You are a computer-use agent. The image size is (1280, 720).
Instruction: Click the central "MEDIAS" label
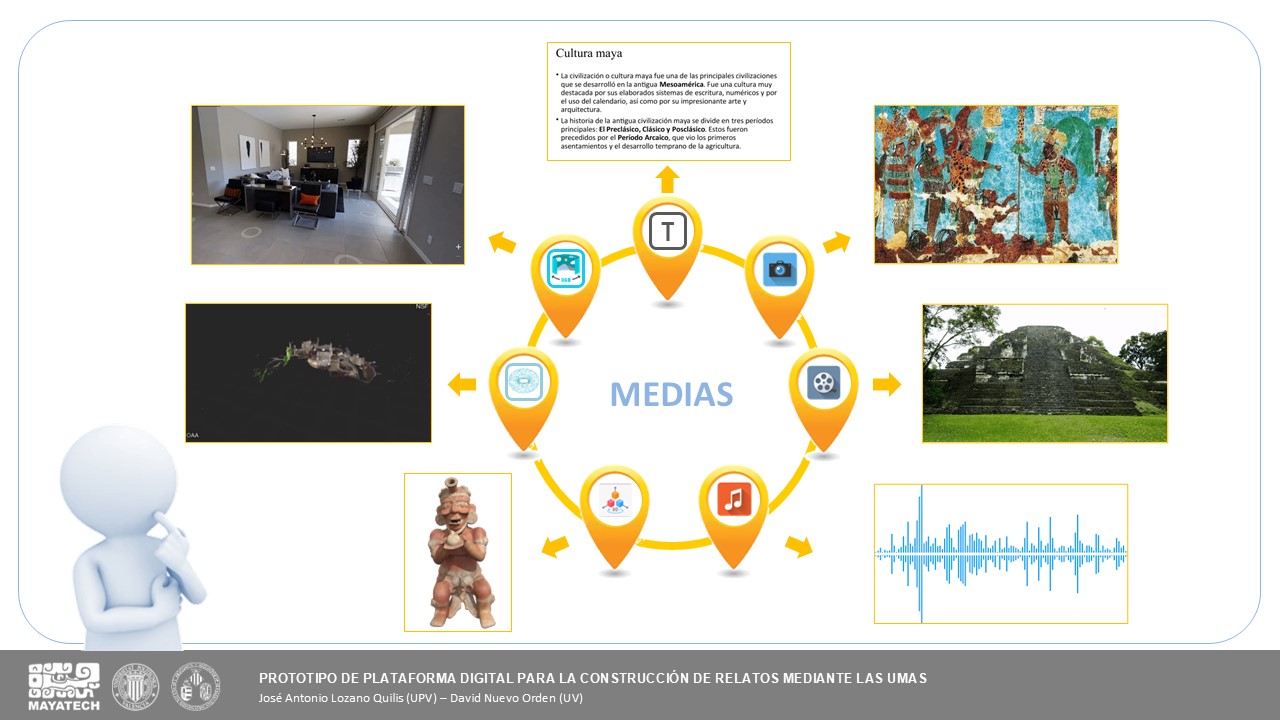pos(671,394)
